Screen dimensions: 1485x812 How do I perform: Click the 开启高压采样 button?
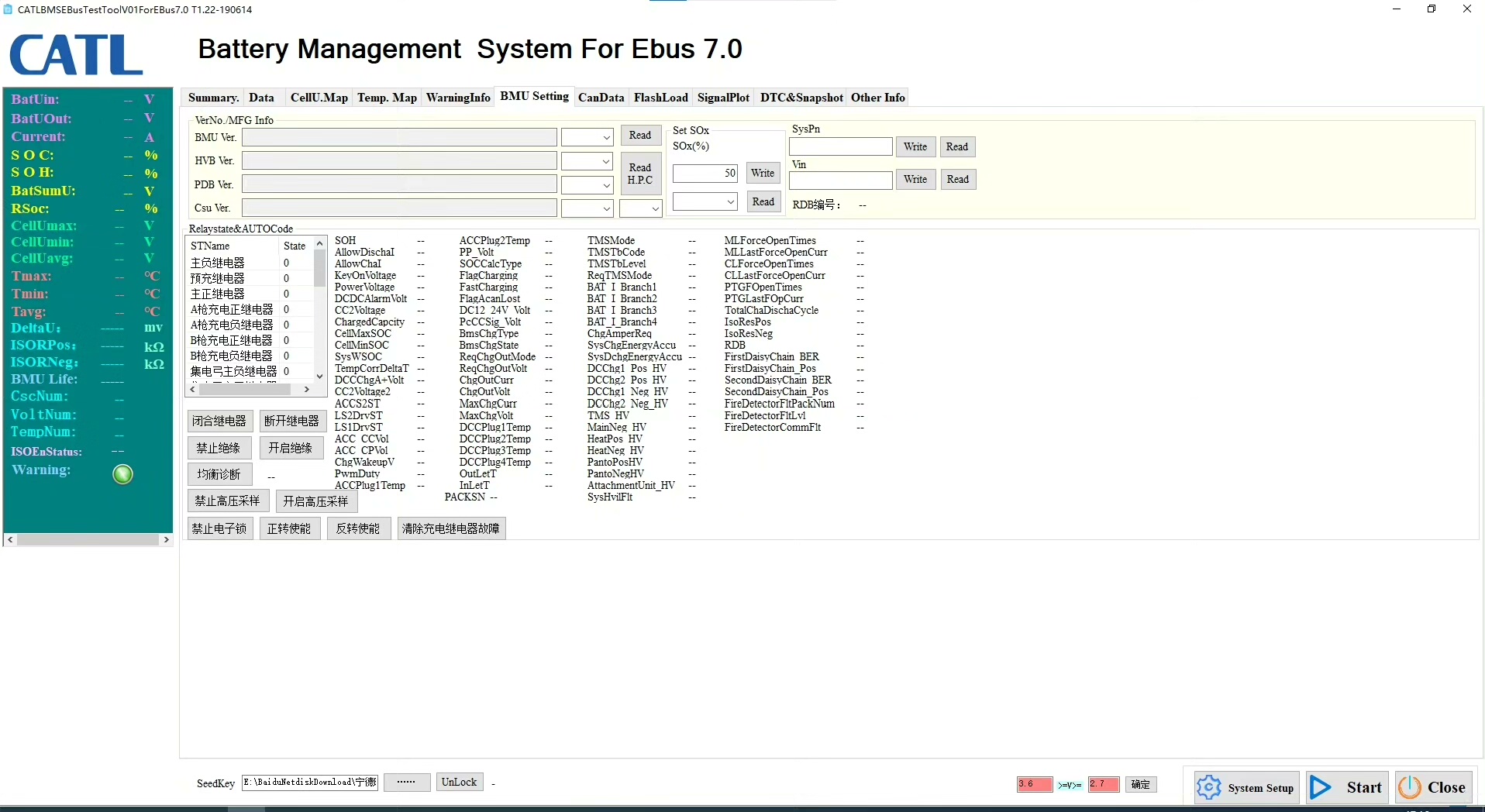316,502
